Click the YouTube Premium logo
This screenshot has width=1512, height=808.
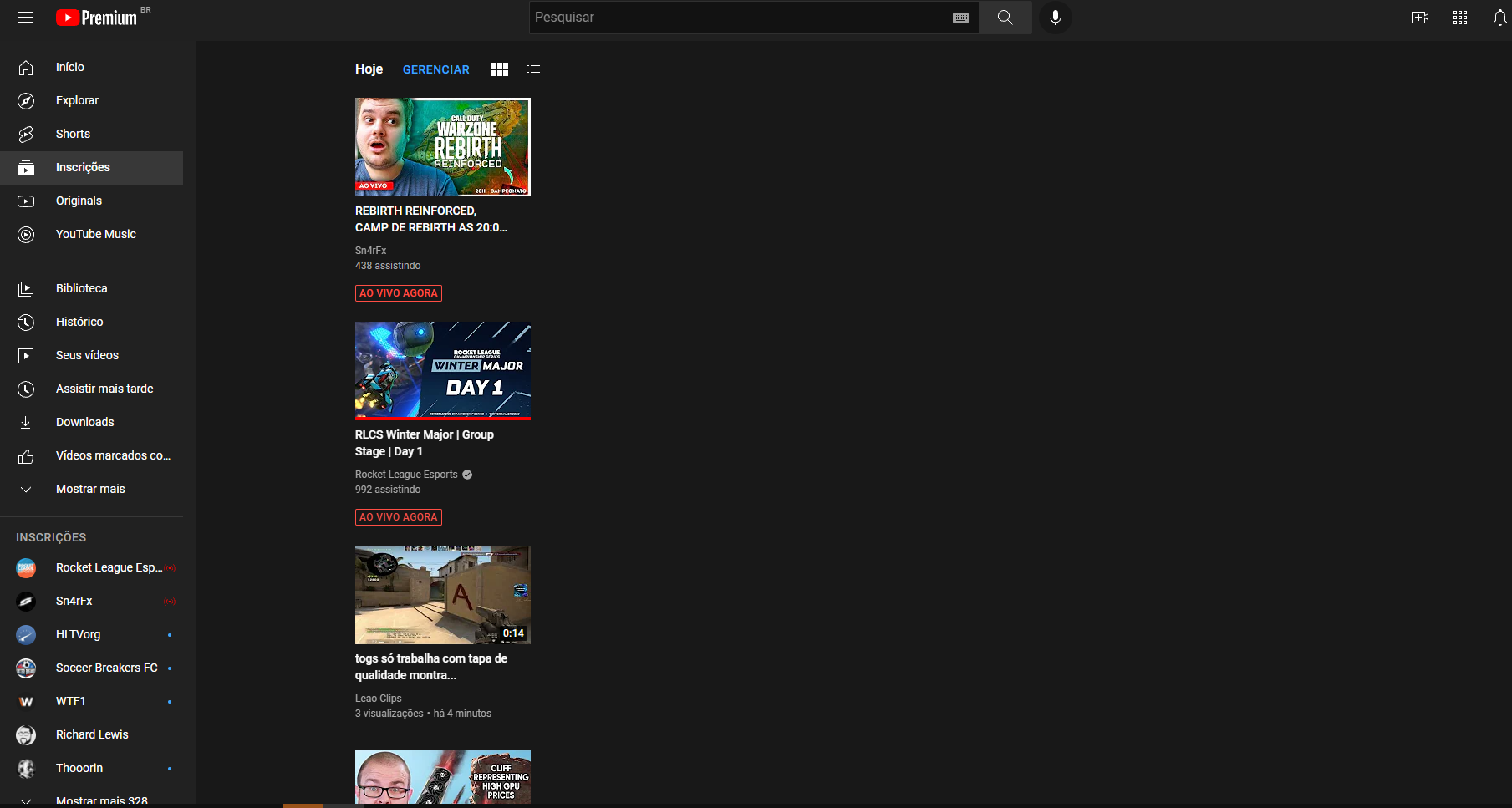[x=97, y=18]
